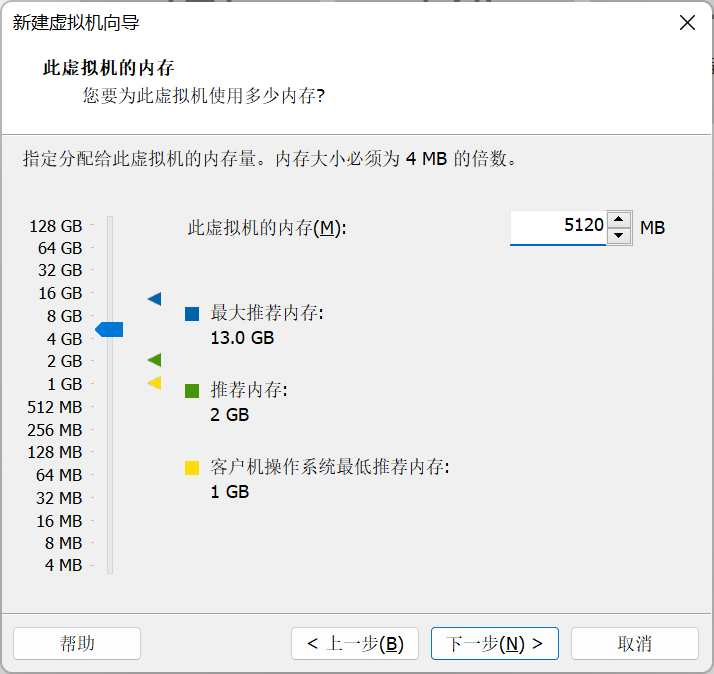Click the green recommended memory arrow marker
The width and height of the screenshot is (714, 674).
(154, 360)
